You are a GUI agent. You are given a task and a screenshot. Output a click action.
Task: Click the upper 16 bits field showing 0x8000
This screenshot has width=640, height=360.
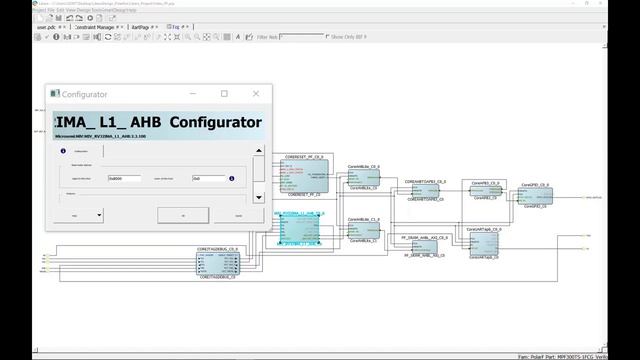pos(124,178)
